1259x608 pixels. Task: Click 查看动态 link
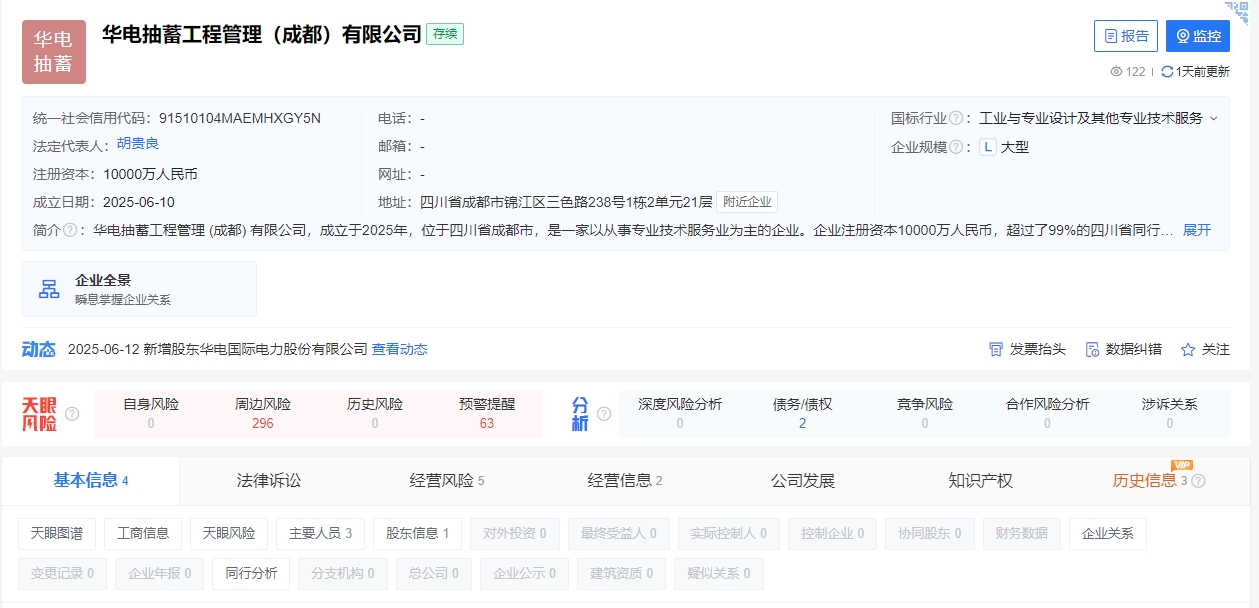pyautogui.click(x=399, y=349)
